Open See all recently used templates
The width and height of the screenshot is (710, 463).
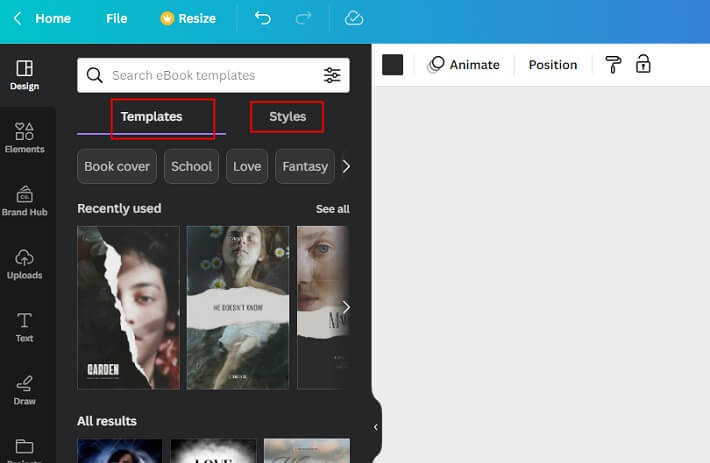pos(333,209)
